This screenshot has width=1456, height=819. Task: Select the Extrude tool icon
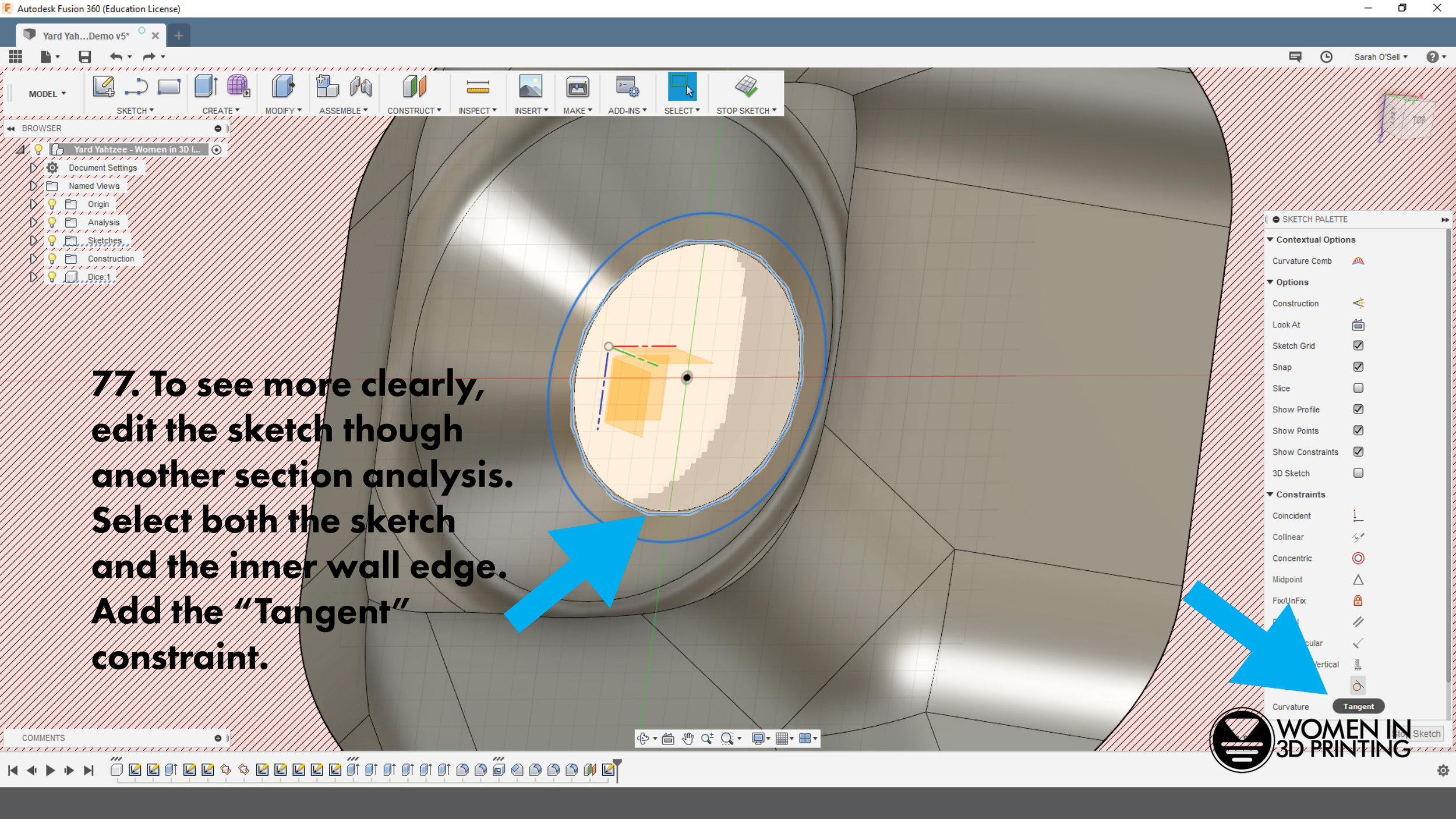tap(206, 86)
